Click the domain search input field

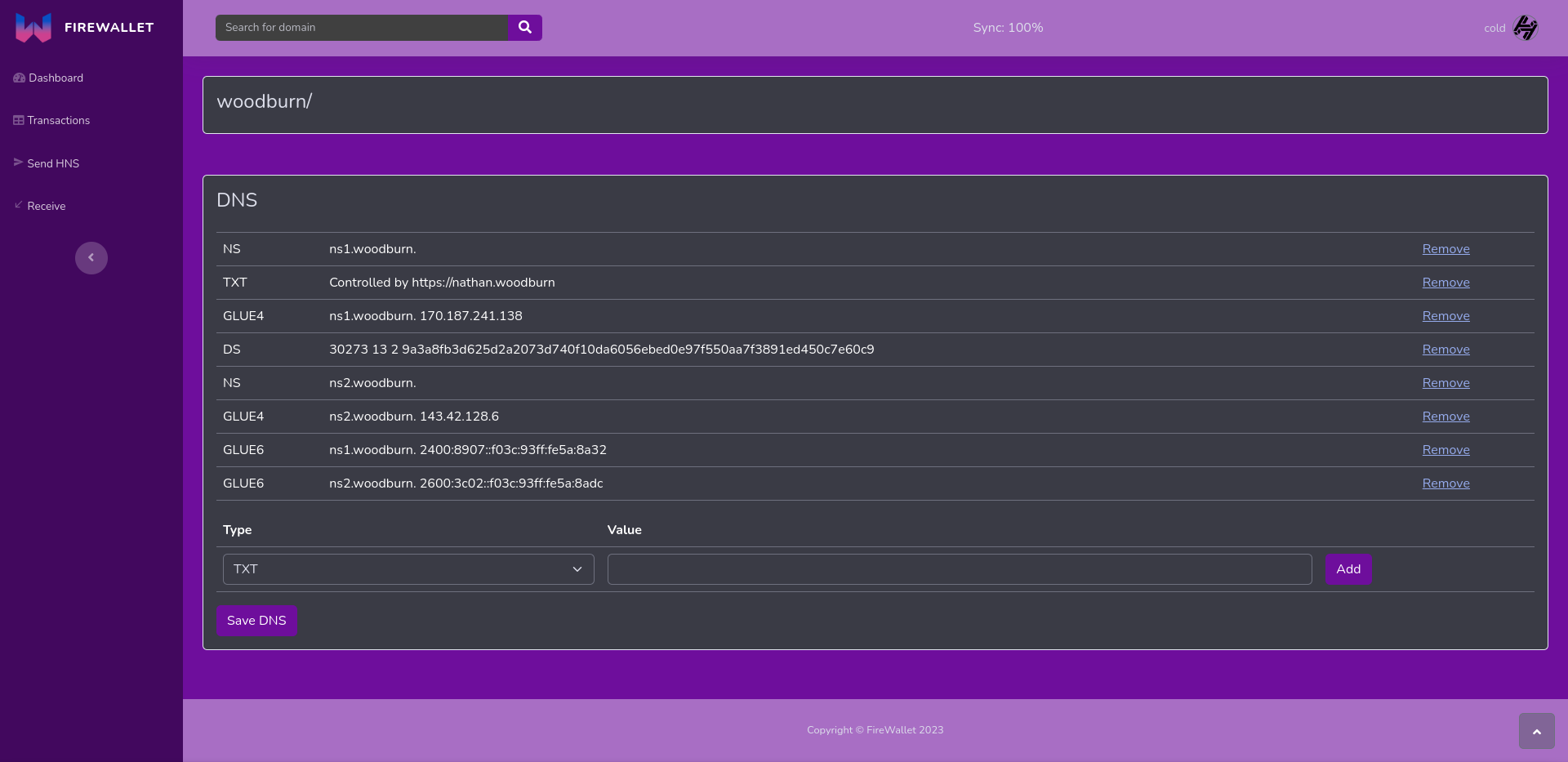tap(362, 27)
